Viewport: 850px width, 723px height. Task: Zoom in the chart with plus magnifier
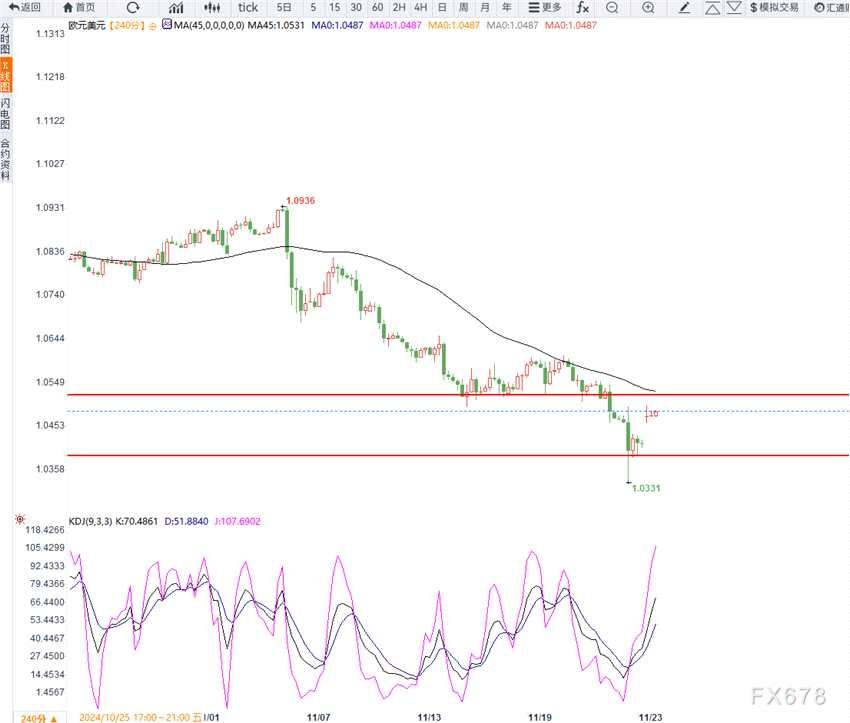pos(648,7)
